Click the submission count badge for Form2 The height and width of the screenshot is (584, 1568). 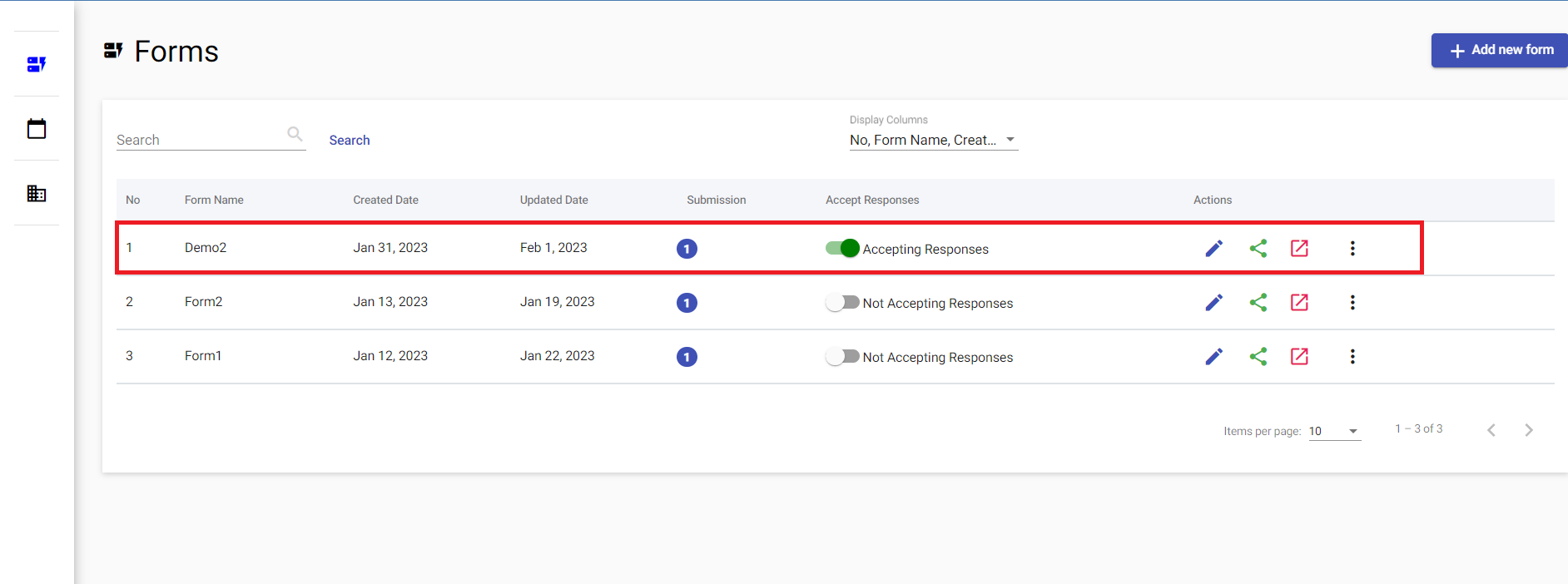pyautogui.click(x=687, y=303)
